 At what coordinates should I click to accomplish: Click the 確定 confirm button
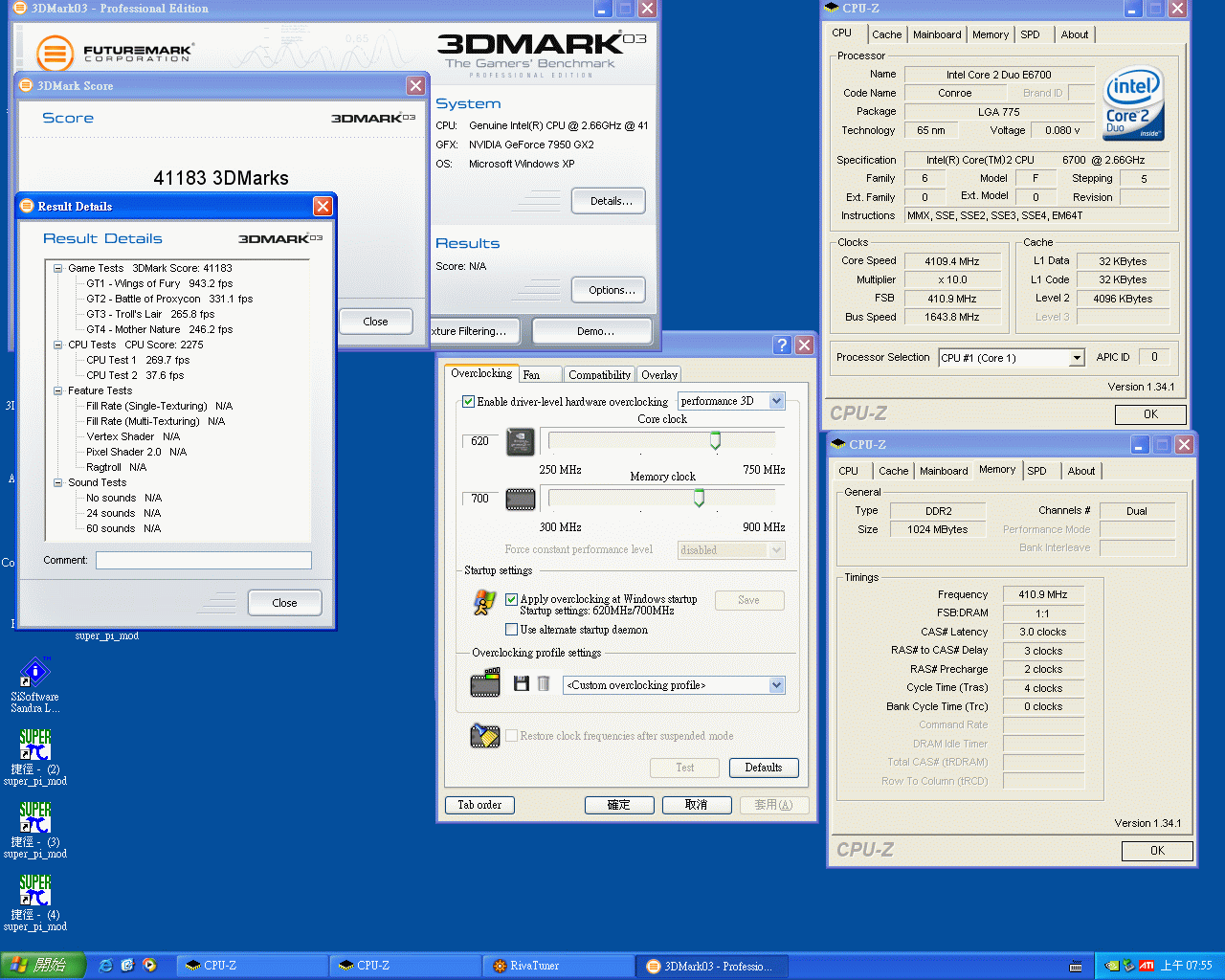(x=619, y=805)
